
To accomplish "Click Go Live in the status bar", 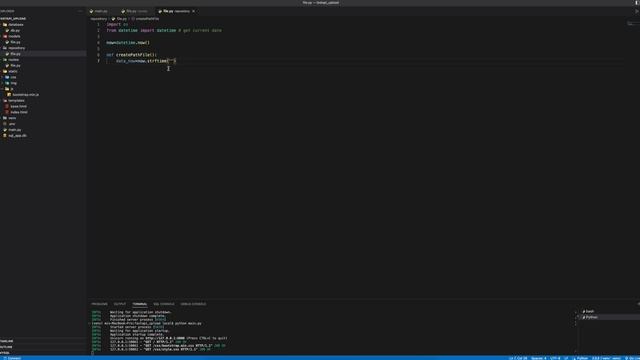I will click(x=632, y=358).
